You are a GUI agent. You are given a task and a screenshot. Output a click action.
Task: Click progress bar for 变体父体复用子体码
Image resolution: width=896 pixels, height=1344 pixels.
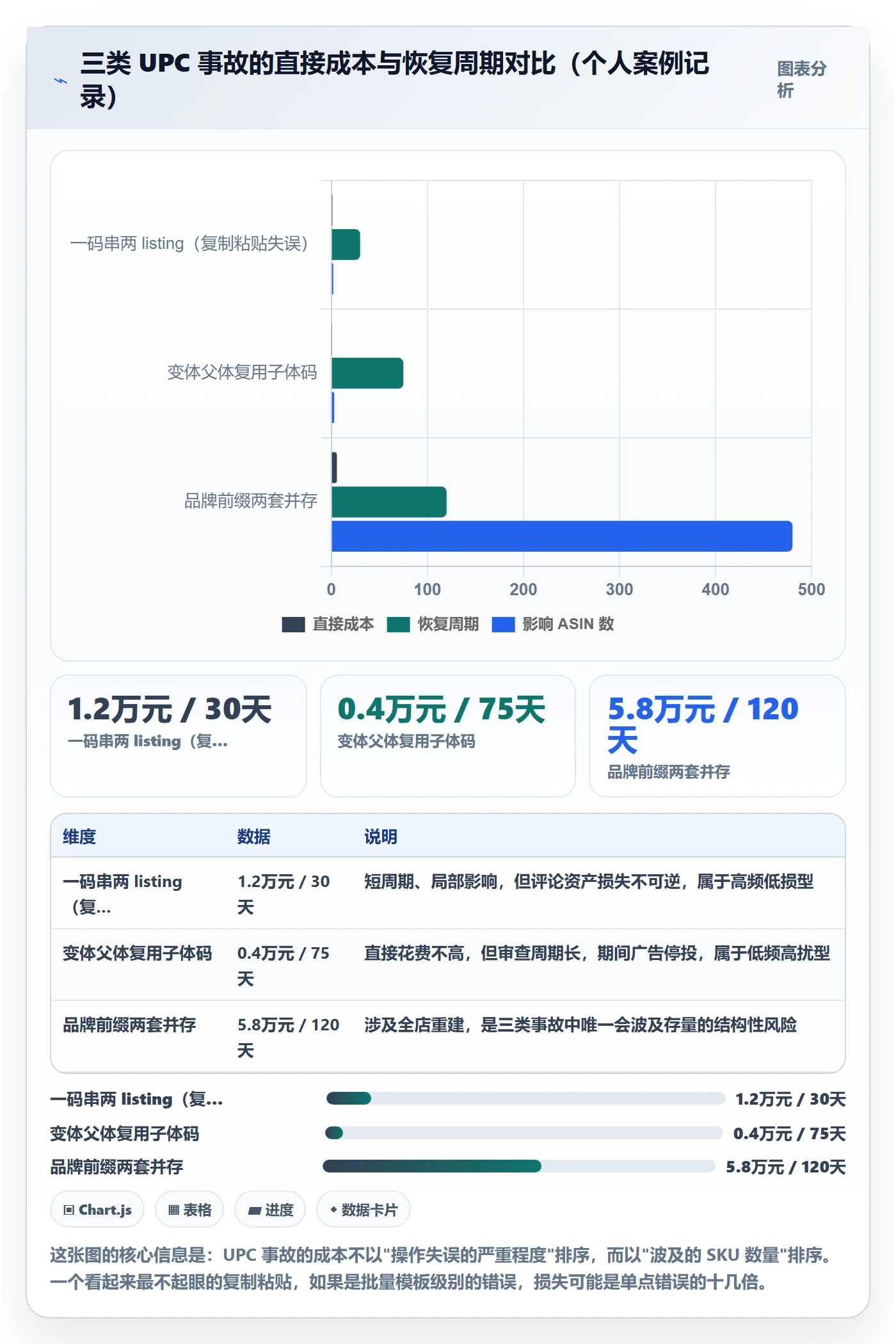(524, 1133)
